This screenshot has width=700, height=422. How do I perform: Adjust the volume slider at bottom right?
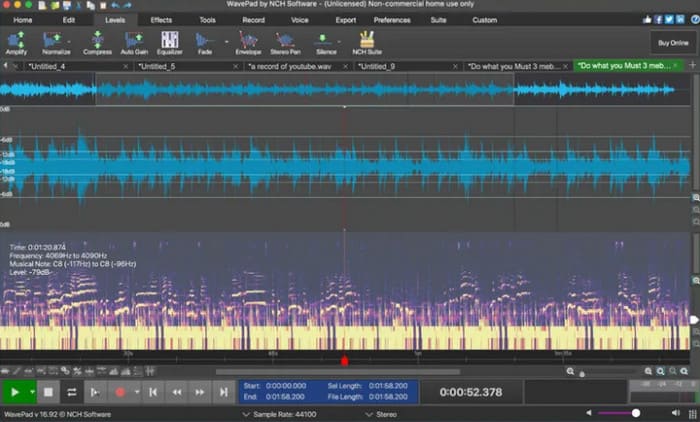pyautogui.click(x=634, y=413)
